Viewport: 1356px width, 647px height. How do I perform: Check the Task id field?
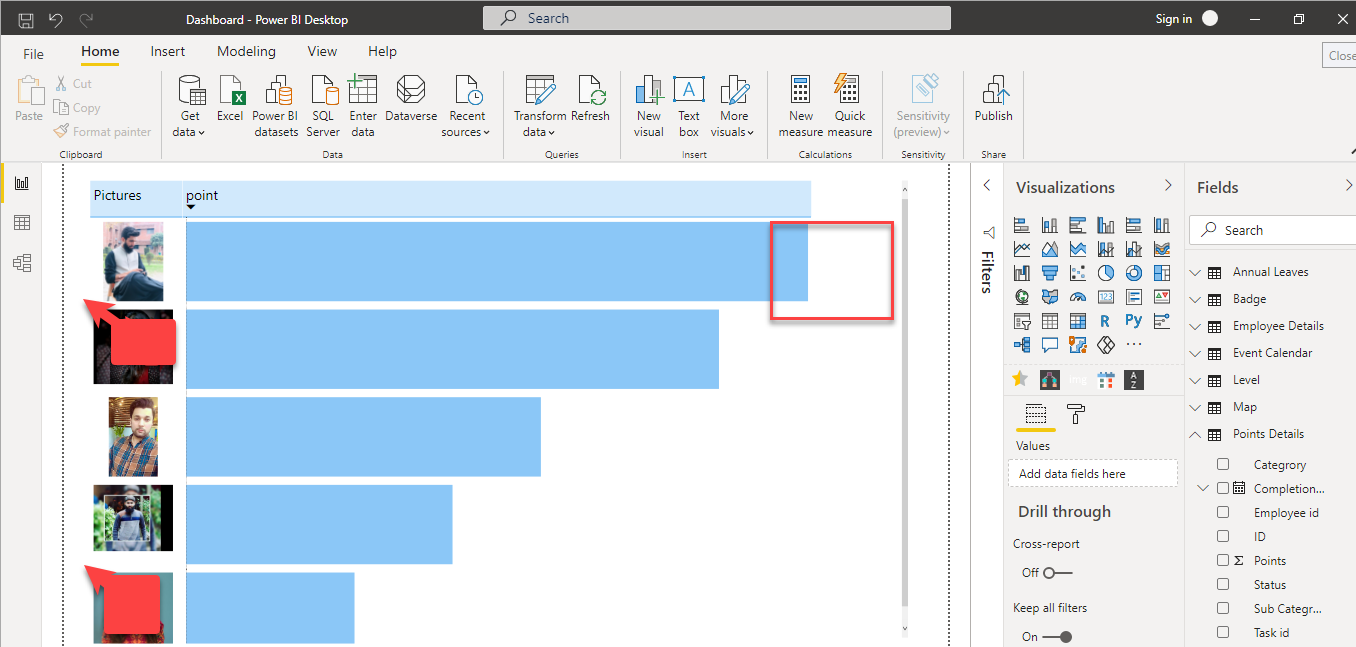tap(1223, 632)
